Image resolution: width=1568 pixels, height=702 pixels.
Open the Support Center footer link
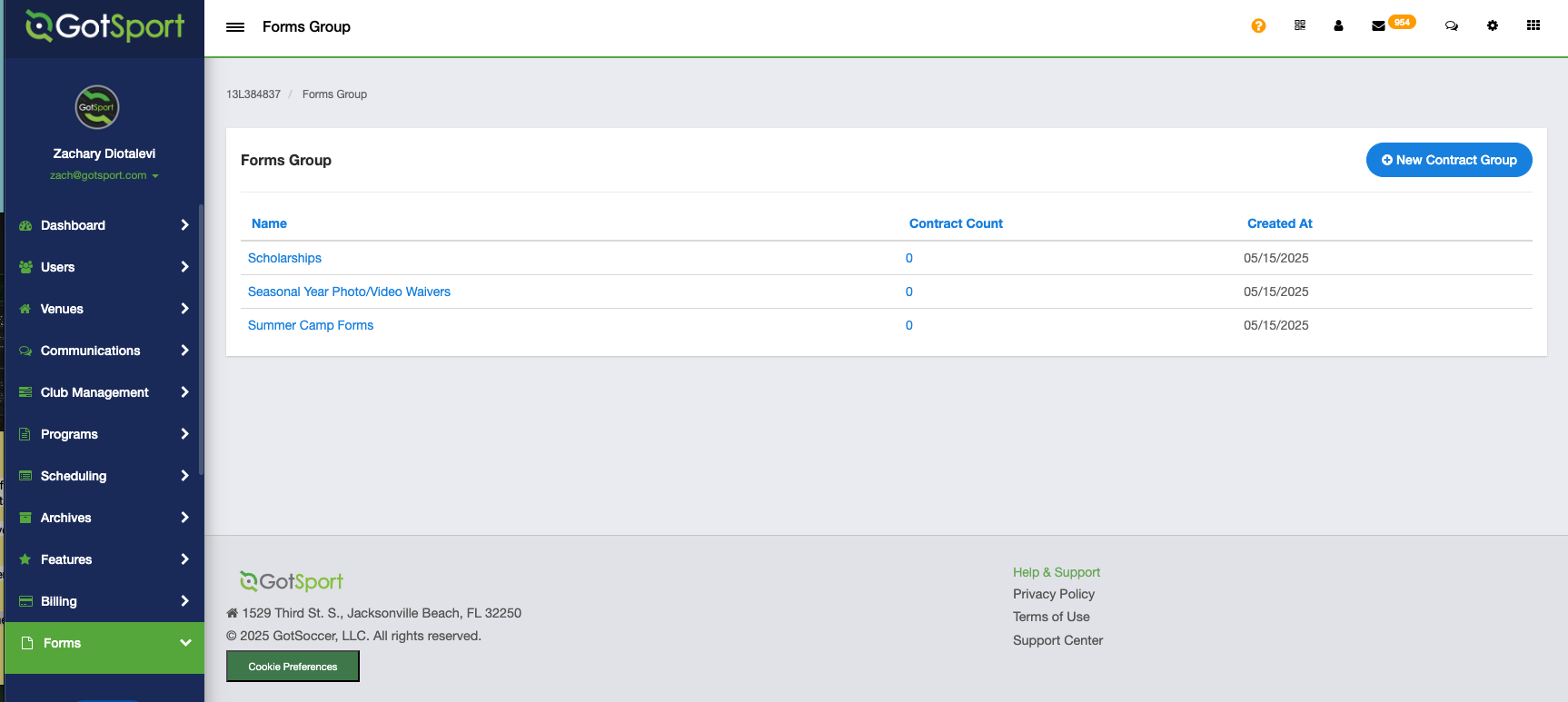(x=1057, y=640)
